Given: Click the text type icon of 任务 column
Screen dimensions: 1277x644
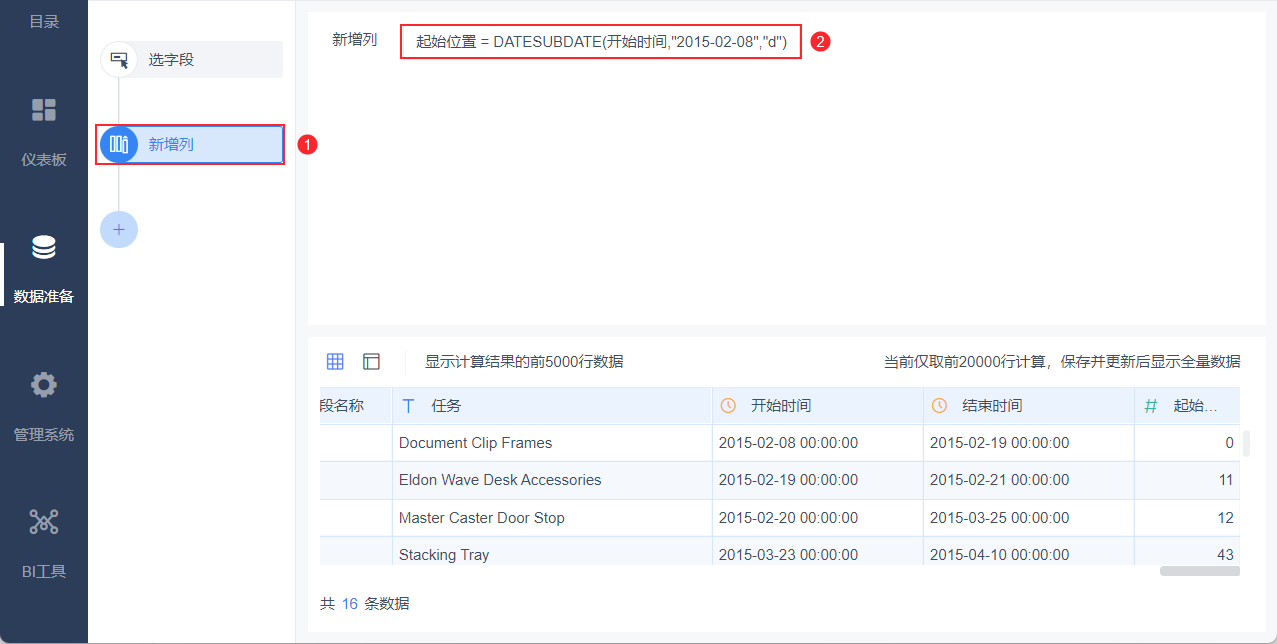Looking at the screenshot, I should [408, 406].
